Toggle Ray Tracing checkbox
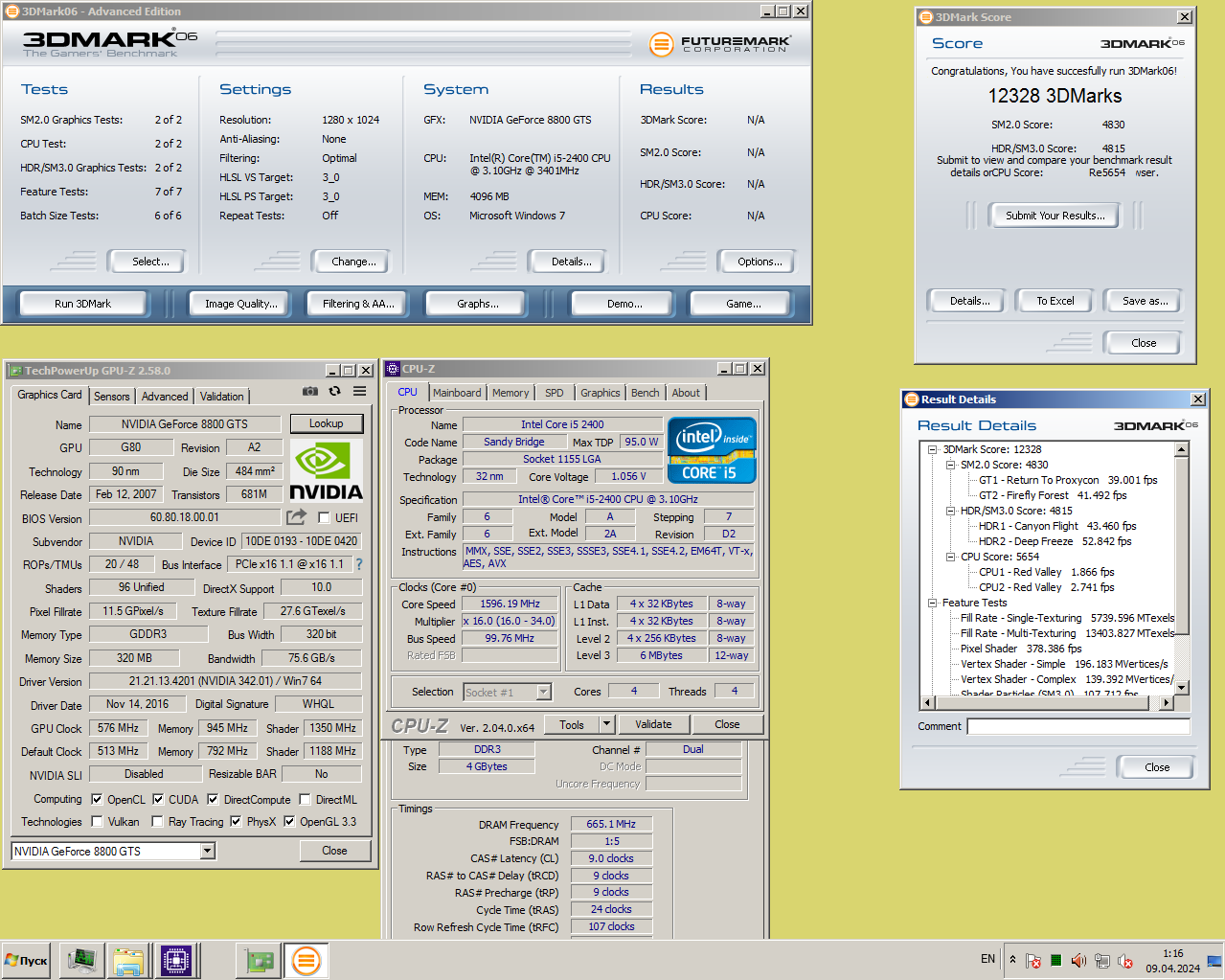The width and height of the screenshot is (1225, 980). click(157, 821)
